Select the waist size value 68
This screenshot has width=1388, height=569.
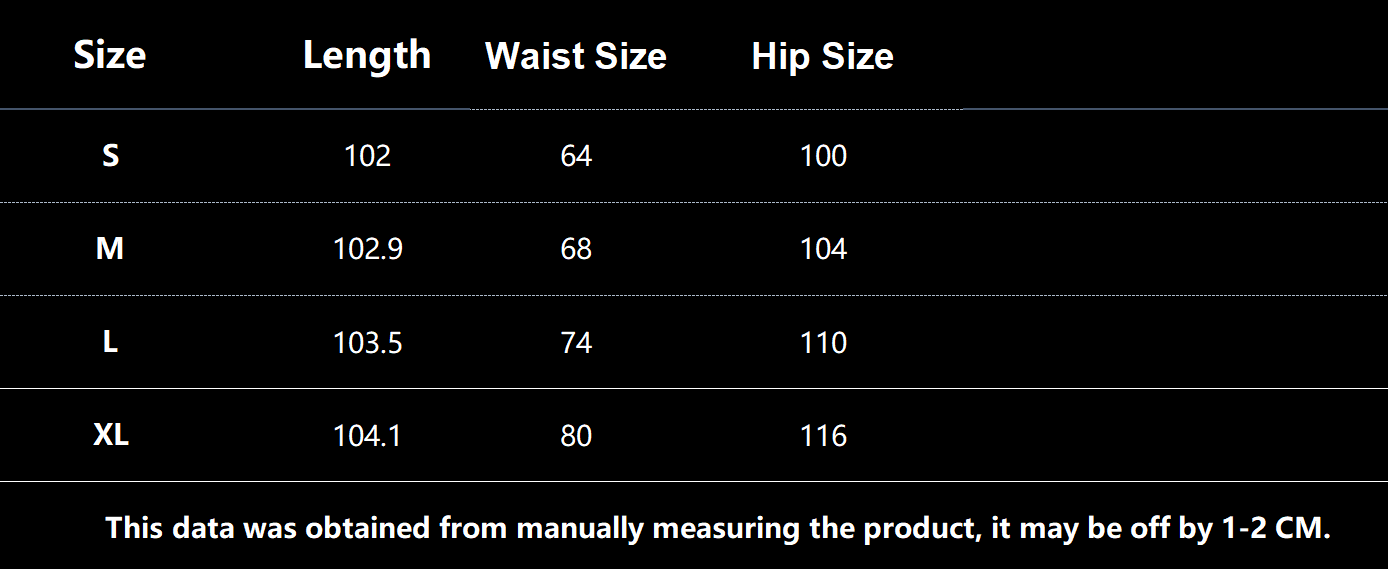(x=576, y=249)
